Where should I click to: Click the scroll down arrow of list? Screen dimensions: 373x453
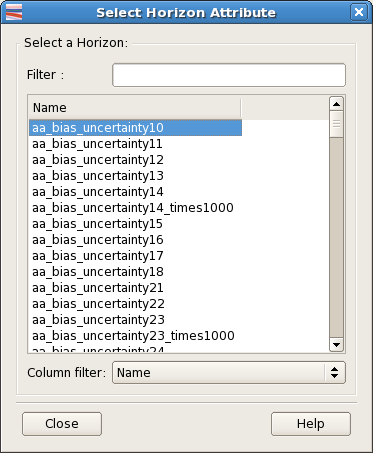[336, 345]
